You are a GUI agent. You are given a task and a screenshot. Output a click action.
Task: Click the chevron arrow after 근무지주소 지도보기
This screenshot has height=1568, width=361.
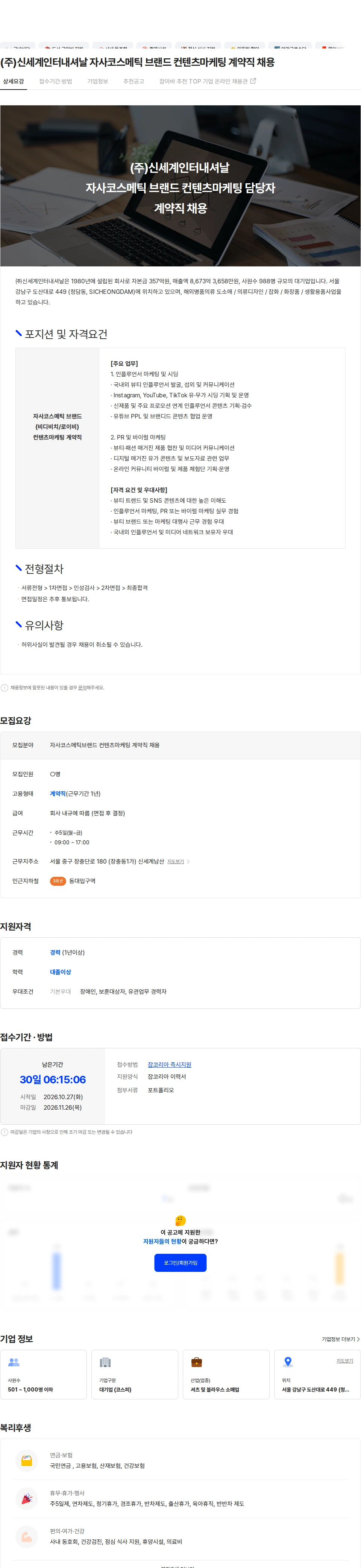[188, 861]
